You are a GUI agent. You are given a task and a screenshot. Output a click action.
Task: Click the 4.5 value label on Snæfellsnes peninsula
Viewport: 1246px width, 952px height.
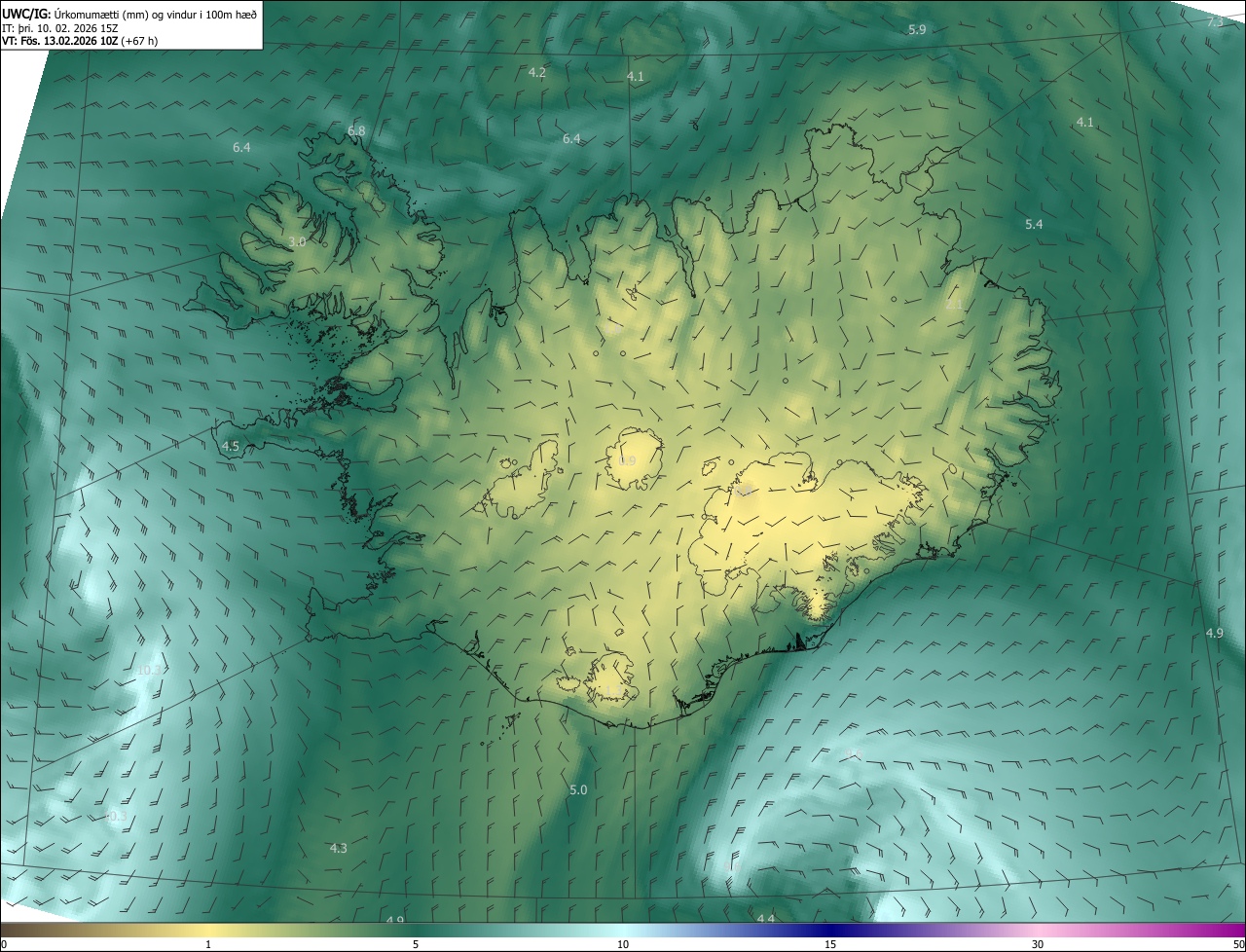tap(231, 447)
